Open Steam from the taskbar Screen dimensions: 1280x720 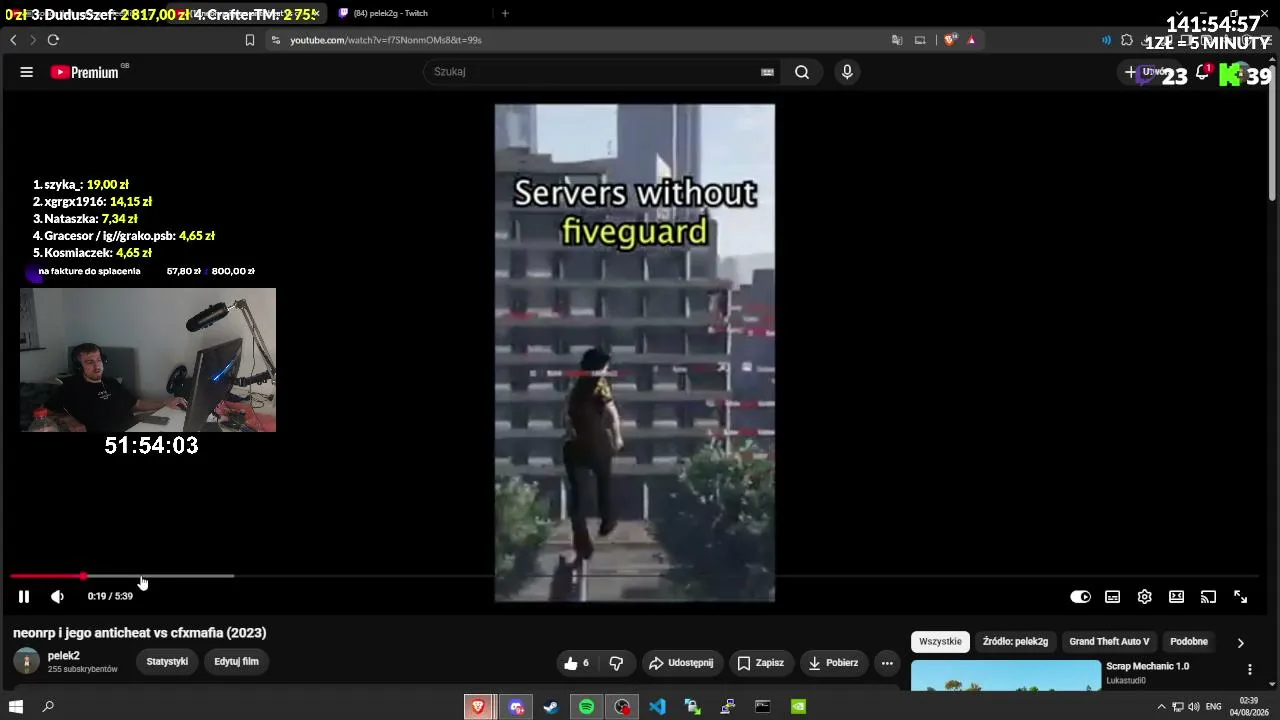(551, 707)
